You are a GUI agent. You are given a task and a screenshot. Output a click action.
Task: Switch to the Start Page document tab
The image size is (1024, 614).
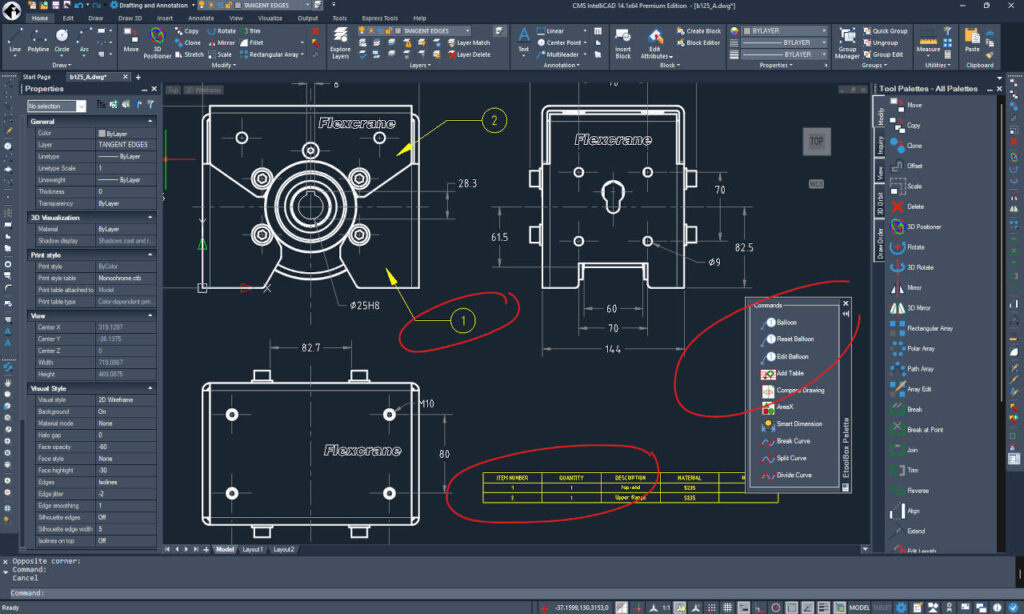point(37,77)
